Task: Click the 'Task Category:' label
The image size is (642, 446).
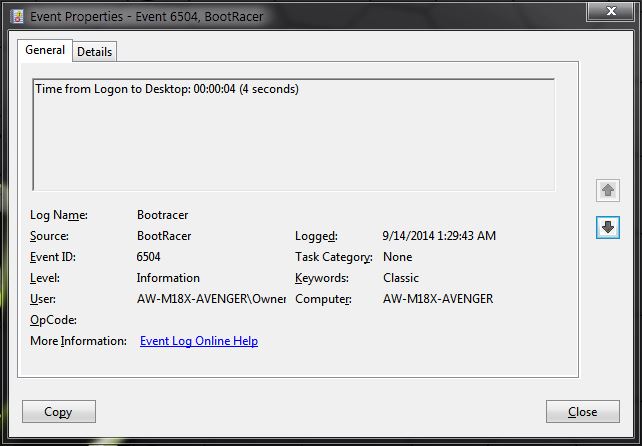Action: coord(334,257)
